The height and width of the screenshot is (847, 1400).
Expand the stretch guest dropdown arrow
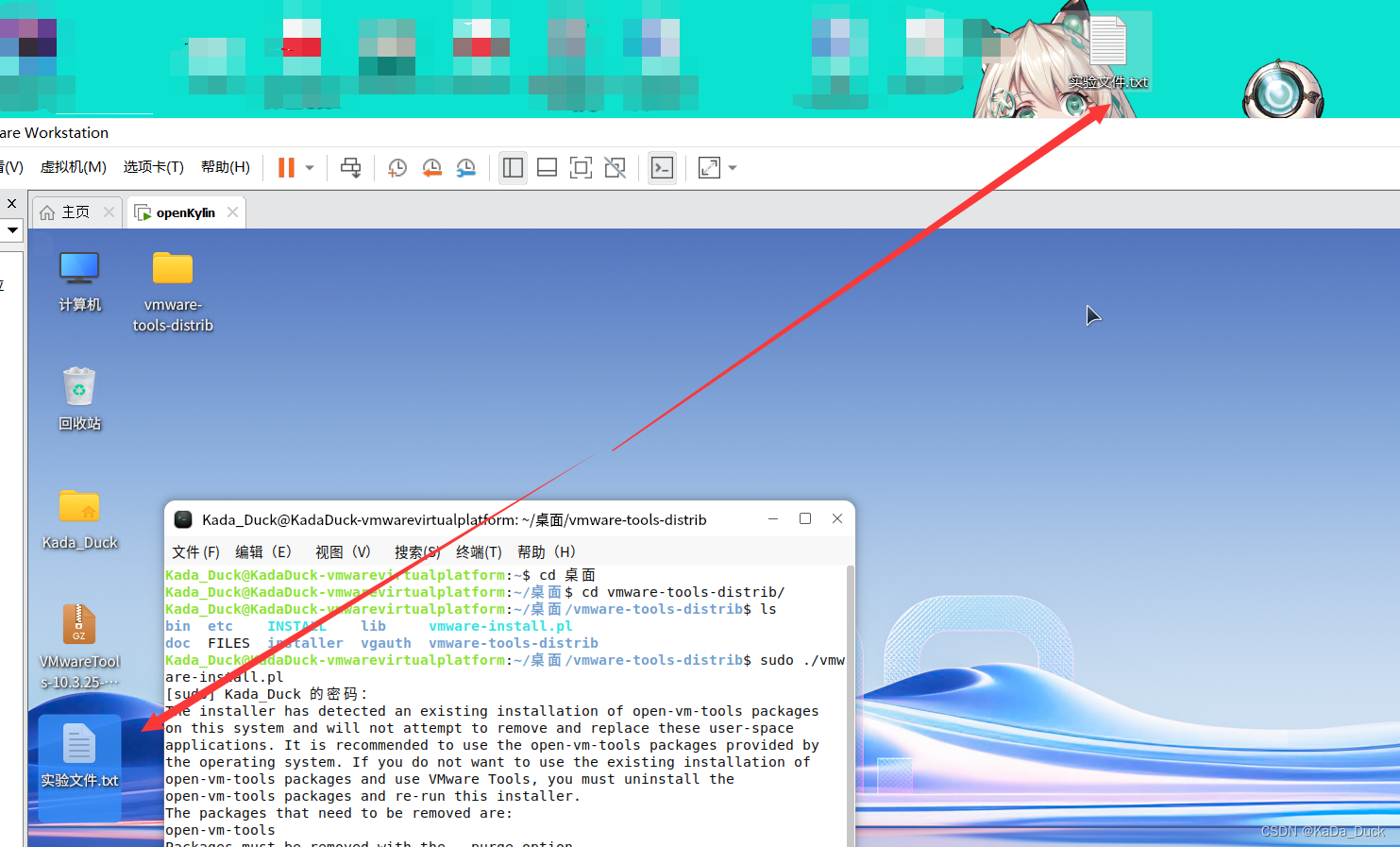click(733, 168)
